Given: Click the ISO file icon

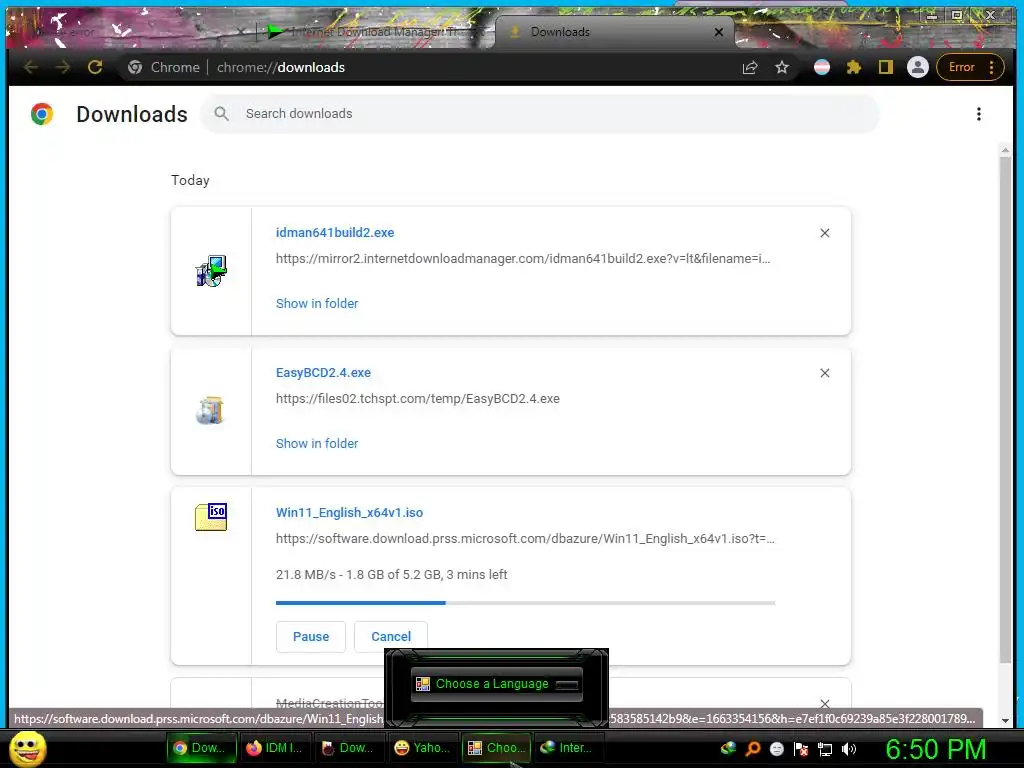Looking at the screenshot, I should pyautogui.click(x=211, y=517).
